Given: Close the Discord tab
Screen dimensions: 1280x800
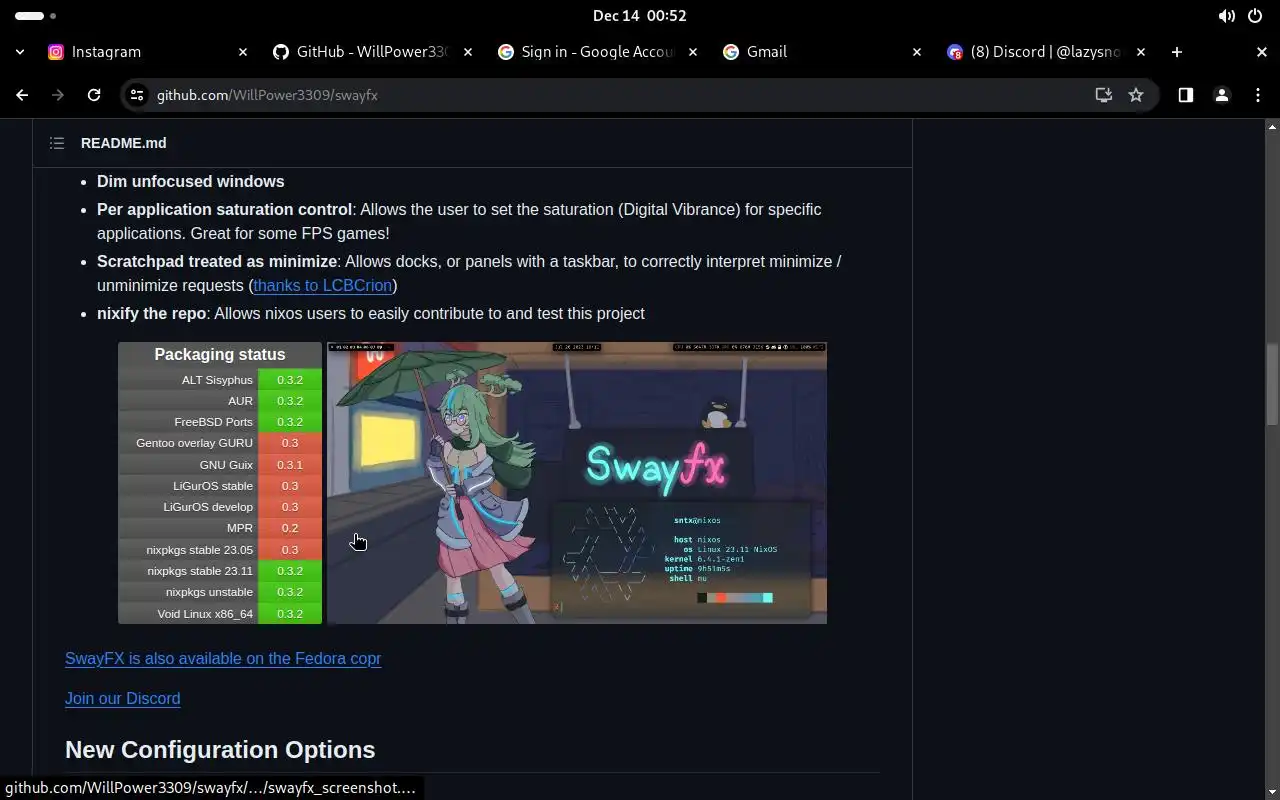Looking at the screenshot, I should click(1141, 52).
